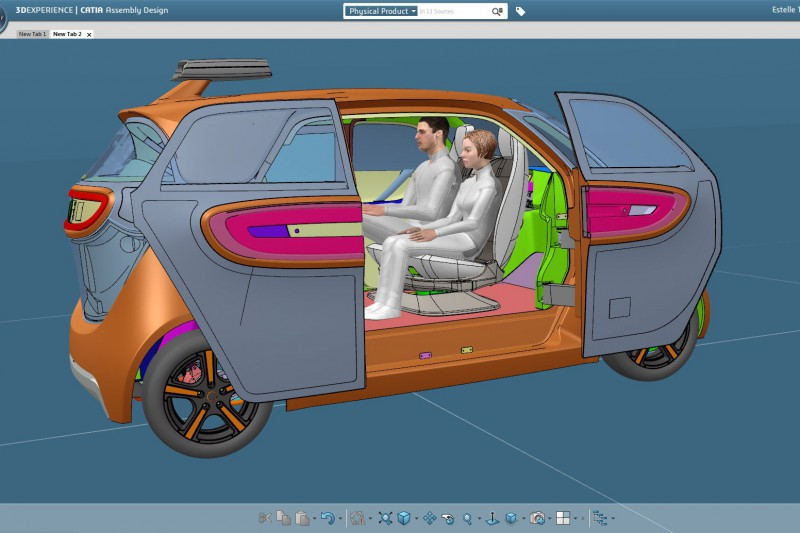Click the view mode shaded cube icon
This screenshot has height=533, width=800.
pos(511,518)
